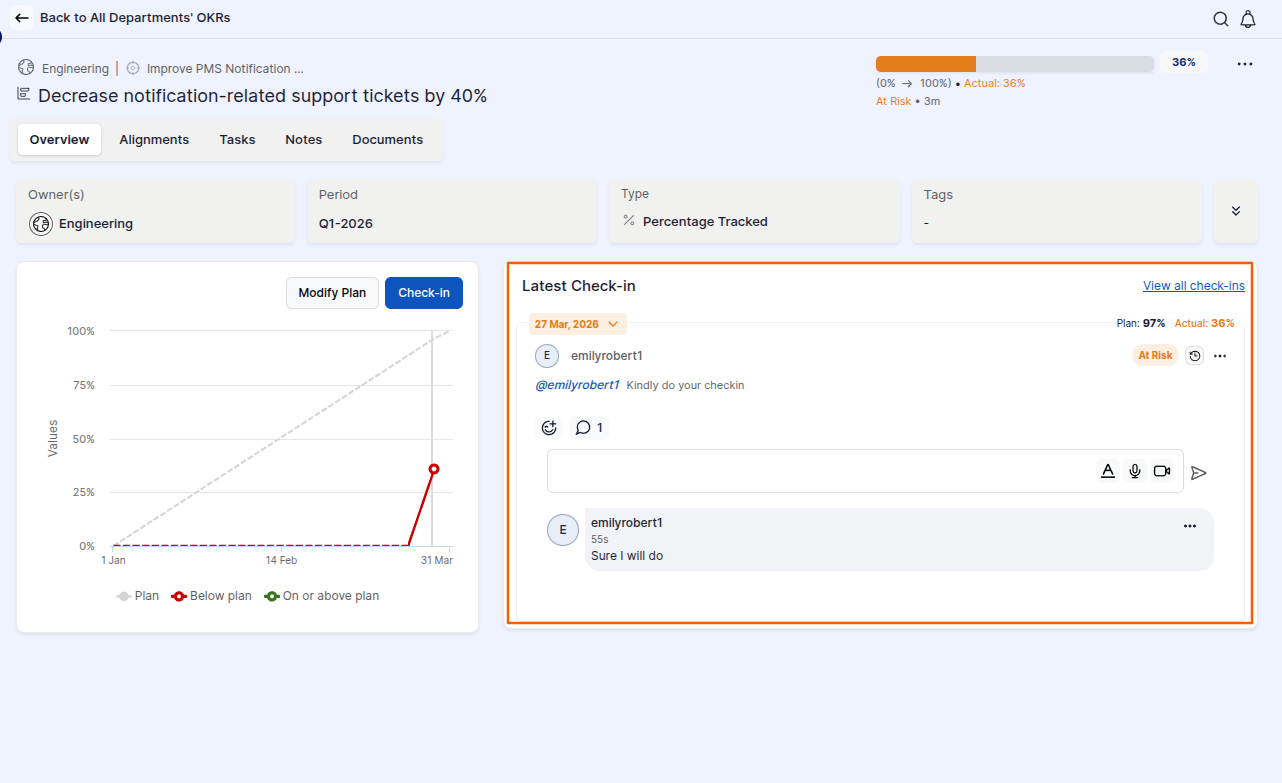Click the red data point on chart
Screen dimensions: 1282x783
tap(434, 469)
